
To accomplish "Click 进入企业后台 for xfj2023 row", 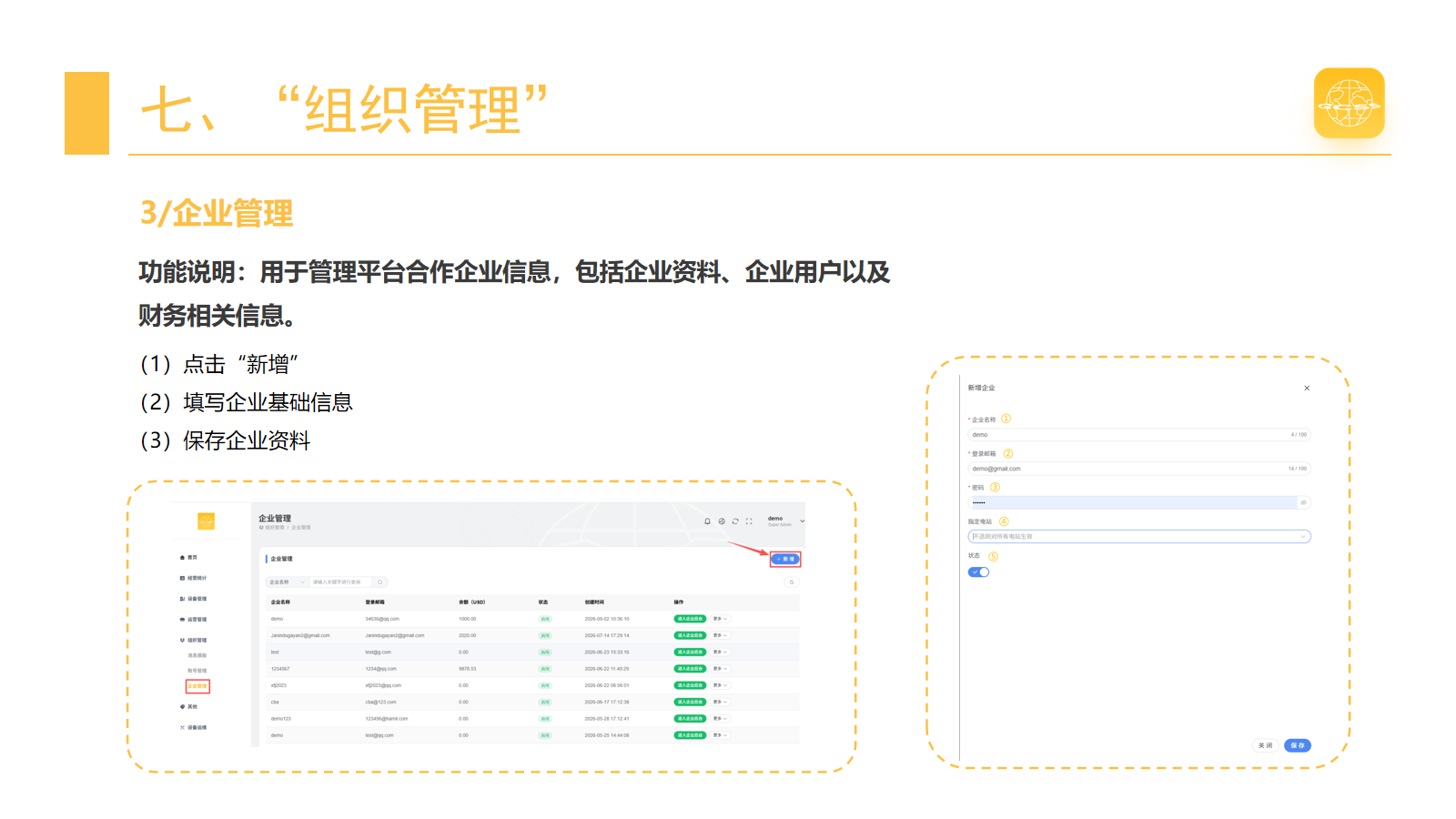I will coord(690,685).
